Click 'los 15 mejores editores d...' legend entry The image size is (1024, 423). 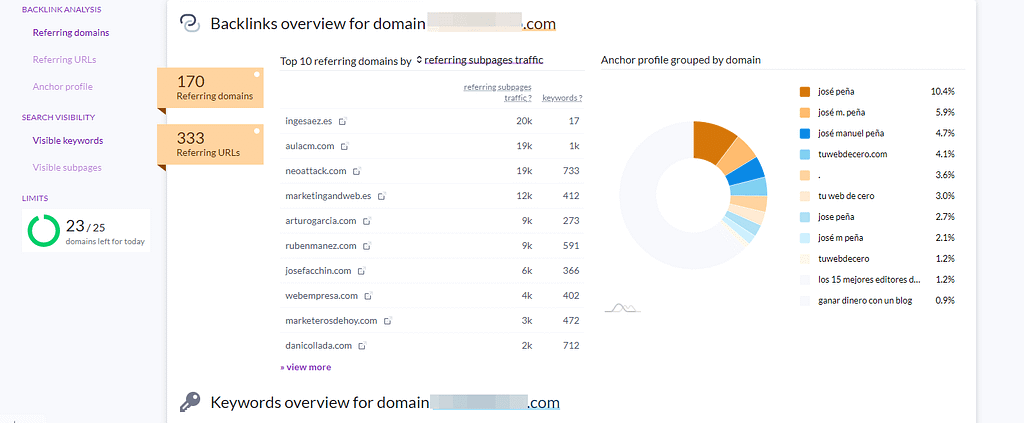[869, 279]
